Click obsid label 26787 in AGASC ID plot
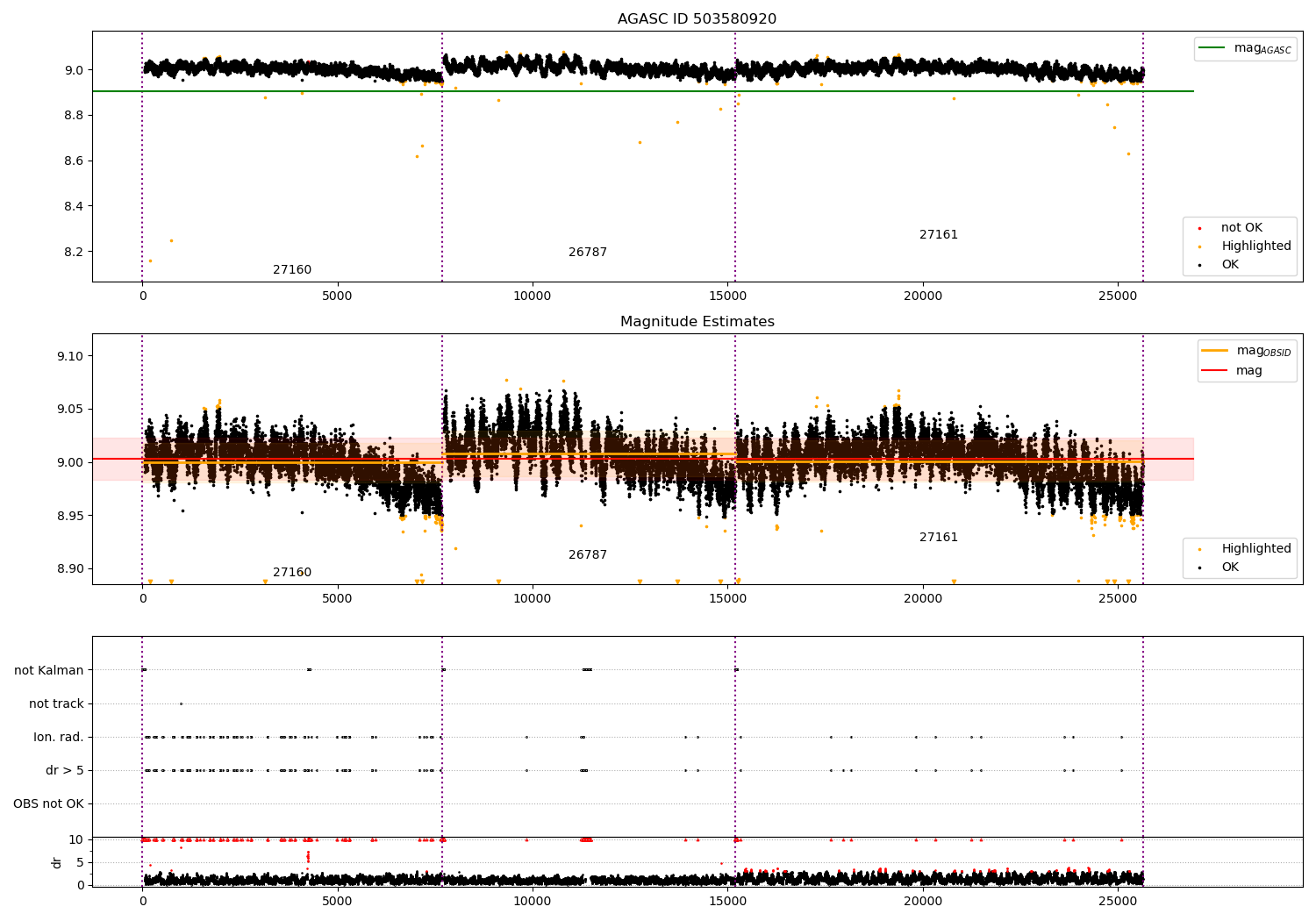1316x921 pixels. [588, 253]
